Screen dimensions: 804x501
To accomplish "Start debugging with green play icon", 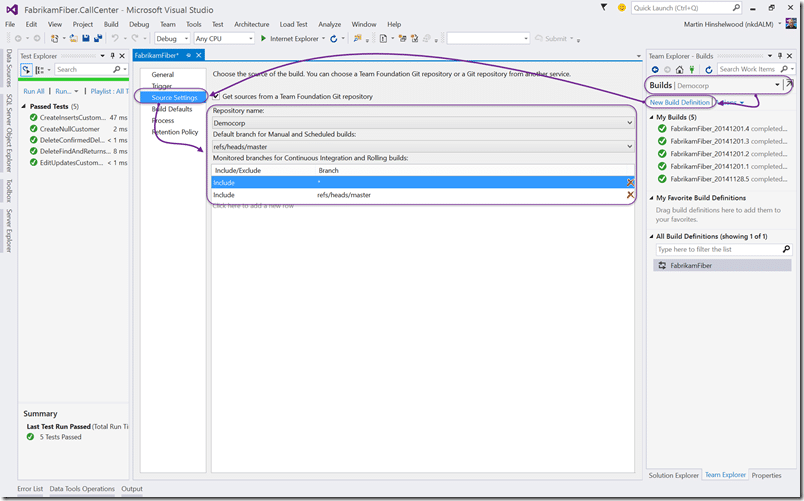I will click(263, 38).
